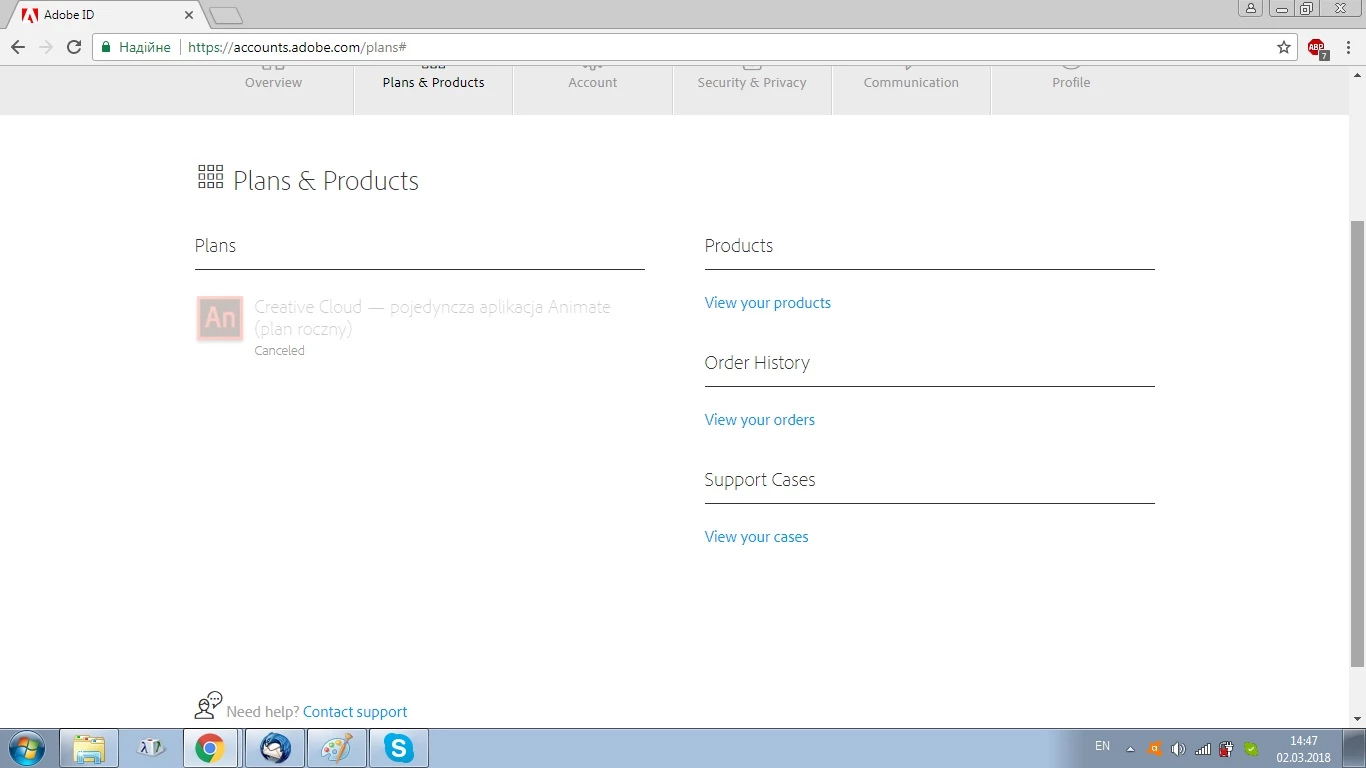Click the Animate app icon in Plans
This screenshot has width=1366, height=768.
click(x=220, y=319)
